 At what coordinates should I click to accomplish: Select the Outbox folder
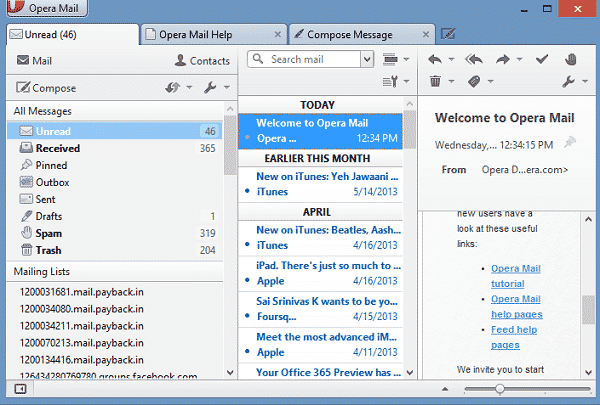pos(114,182)
